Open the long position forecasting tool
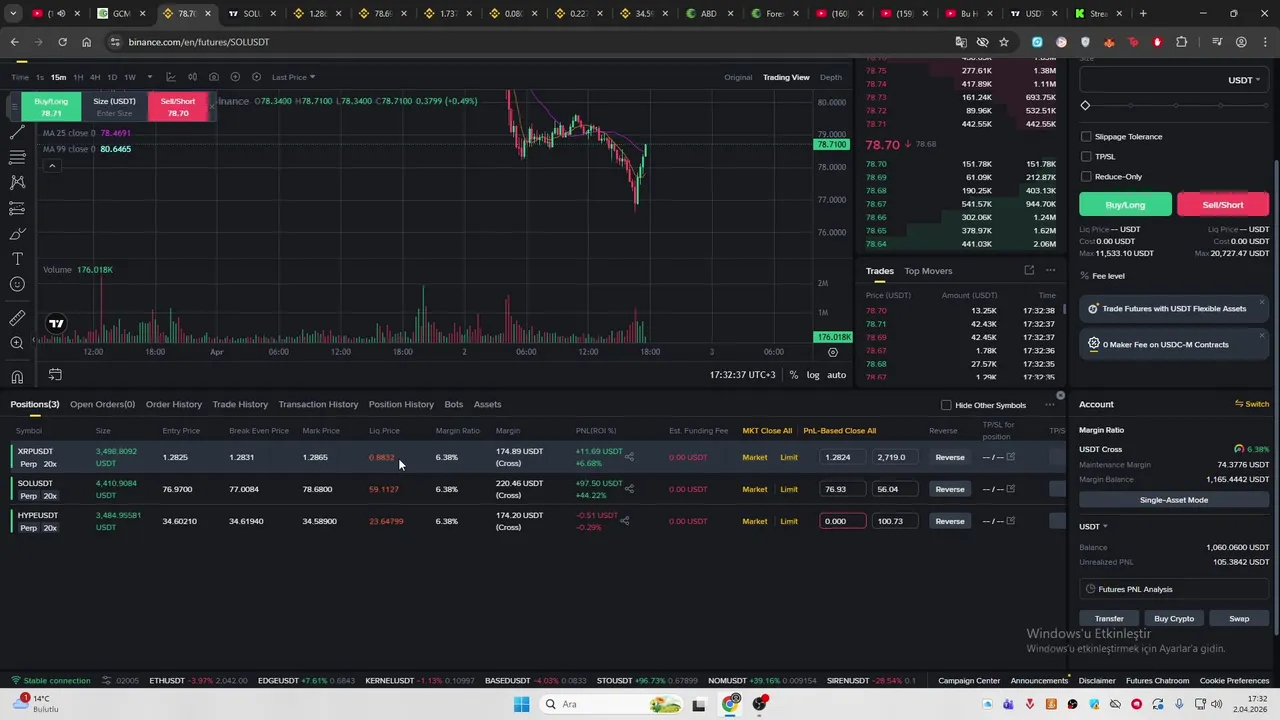The image size is (1280, 720). (x=17, y=208)
